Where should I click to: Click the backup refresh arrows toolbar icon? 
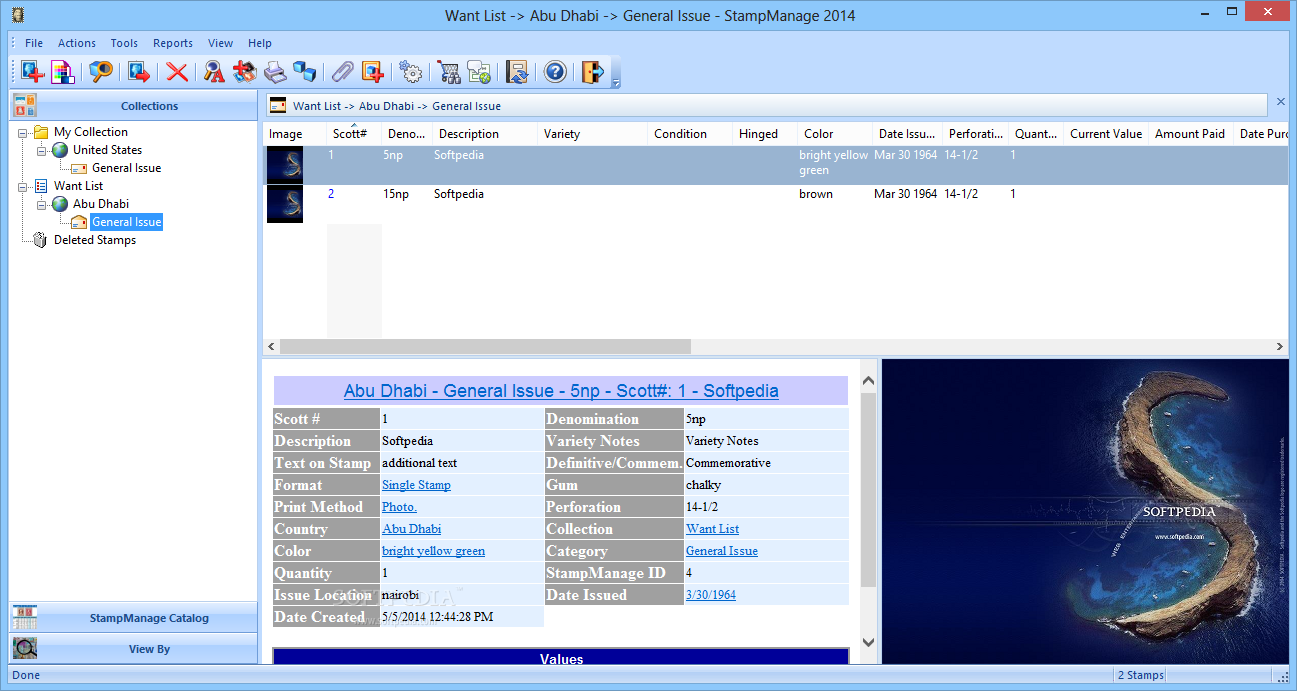click(x=517, y=72)
